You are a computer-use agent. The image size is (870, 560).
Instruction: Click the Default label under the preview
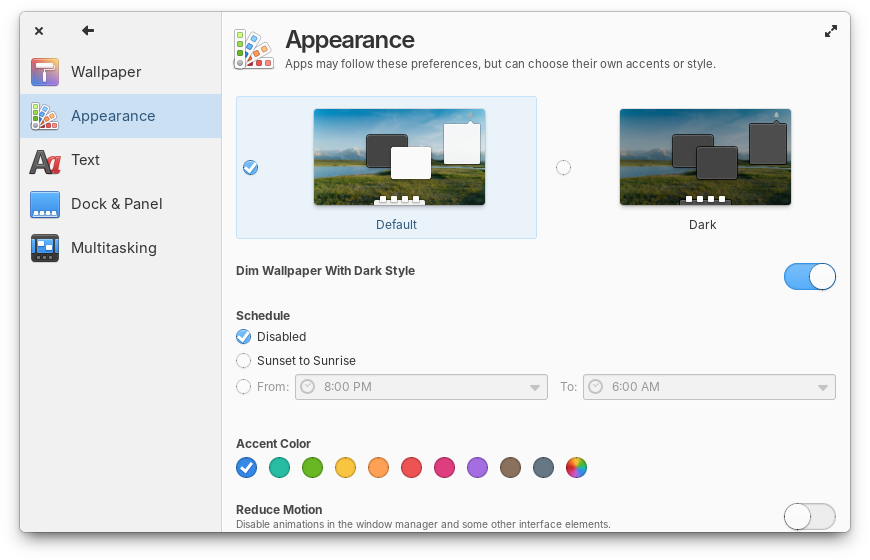click(396, 225)
